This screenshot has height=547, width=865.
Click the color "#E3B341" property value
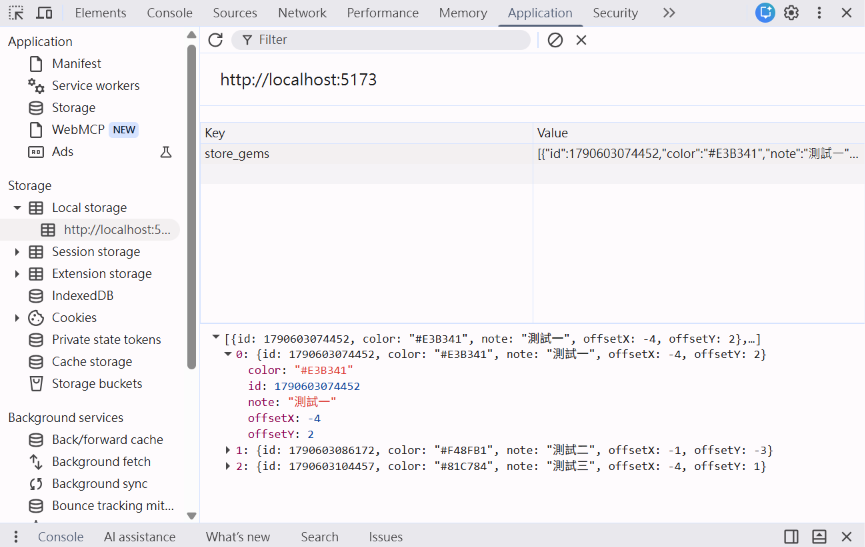pos(323,370)
